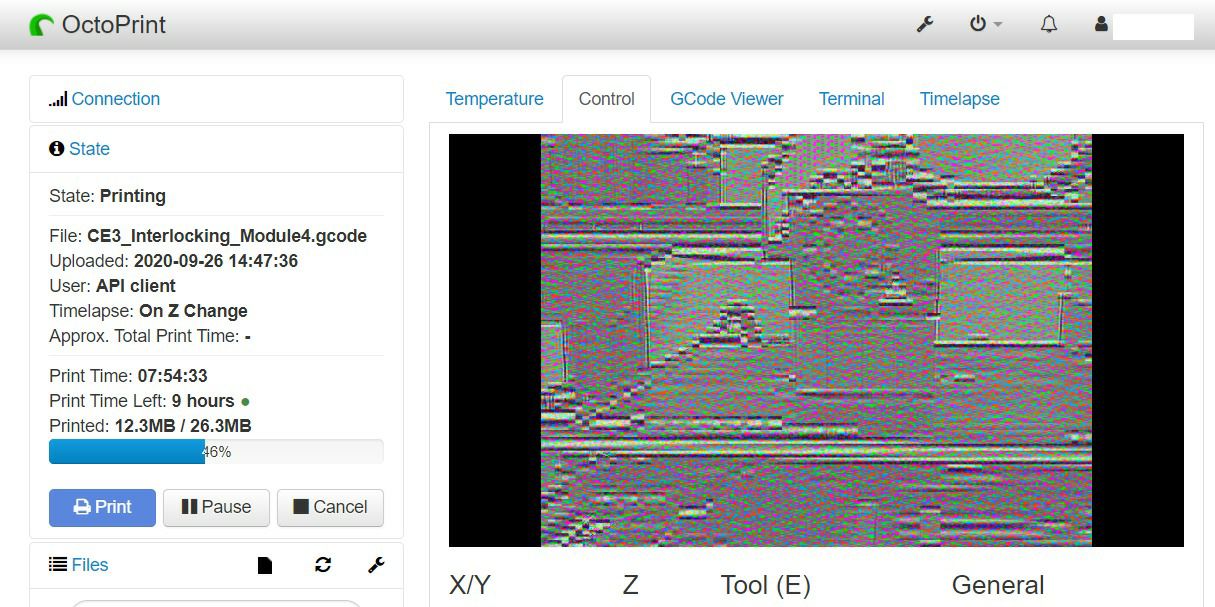Click printed size 12.3MB / 26.3MB

pos(183,426)
